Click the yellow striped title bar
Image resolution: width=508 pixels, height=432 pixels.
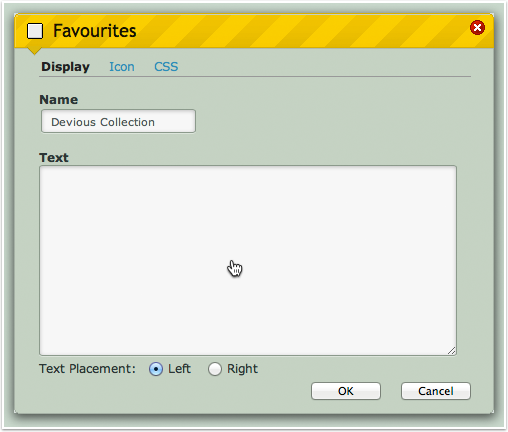[x=254, y=31]
